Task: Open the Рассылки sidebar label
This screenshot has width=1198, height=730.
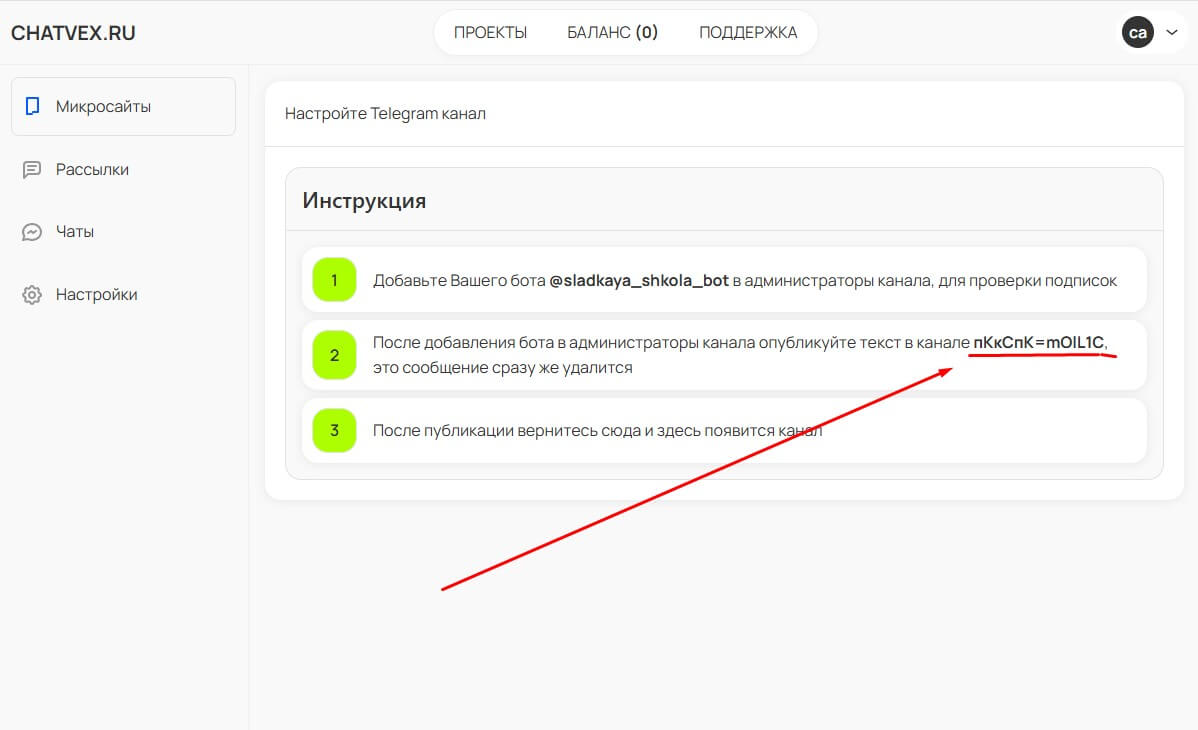Action: (92, 170)
